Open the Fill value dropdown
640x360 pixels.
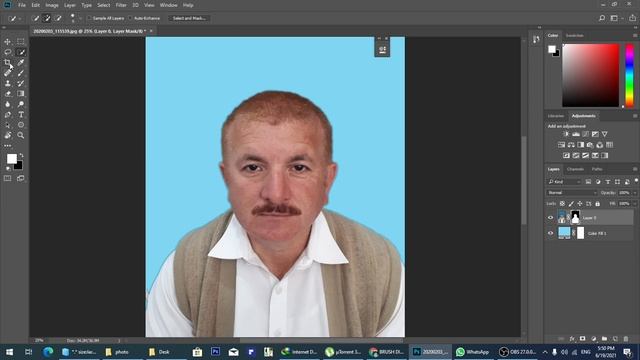pos(634,203)
